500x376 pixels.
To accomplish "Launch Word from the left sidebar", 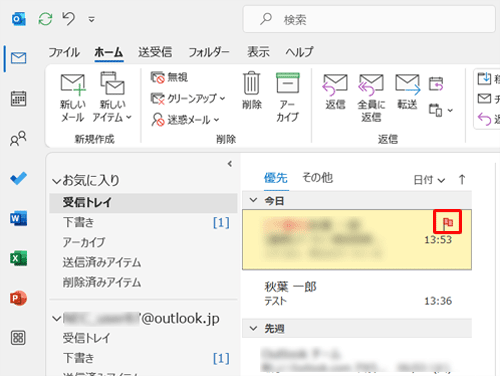I will (18, 218).
